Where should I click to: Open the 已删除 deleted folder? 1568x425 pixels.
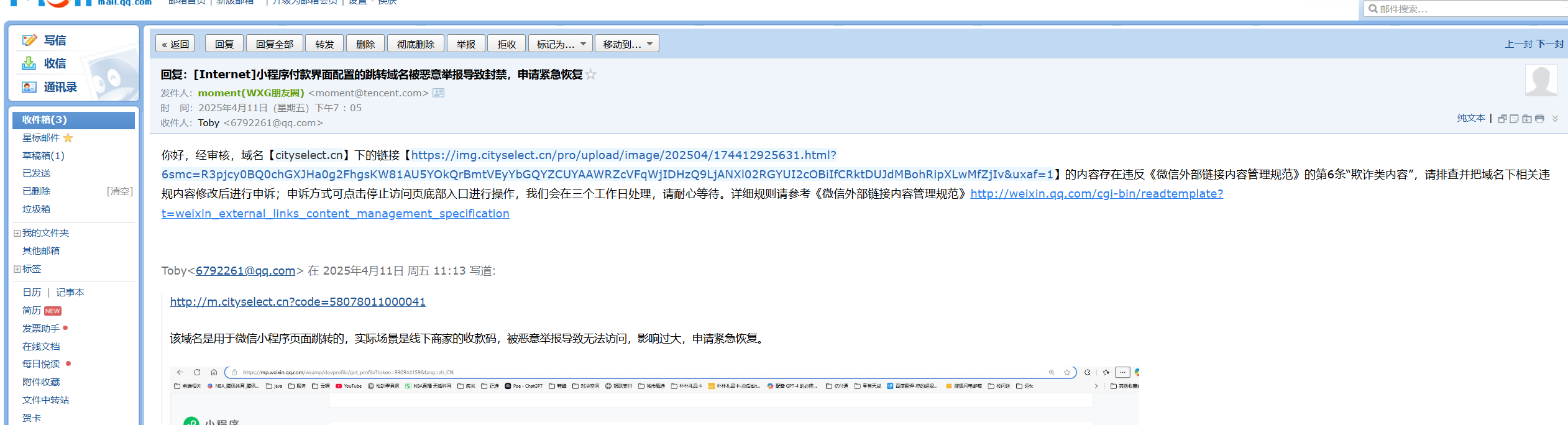point(37,191)
